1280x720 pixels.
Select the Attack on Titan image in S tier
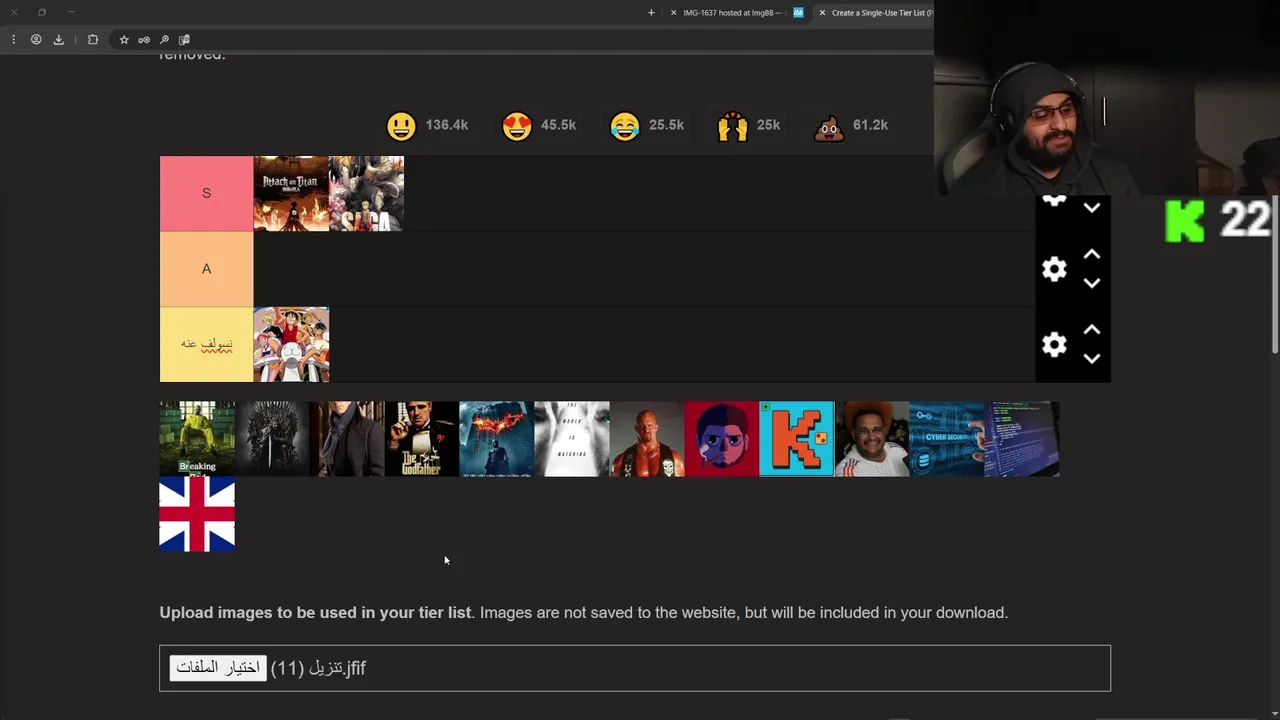tap(291, 194)
